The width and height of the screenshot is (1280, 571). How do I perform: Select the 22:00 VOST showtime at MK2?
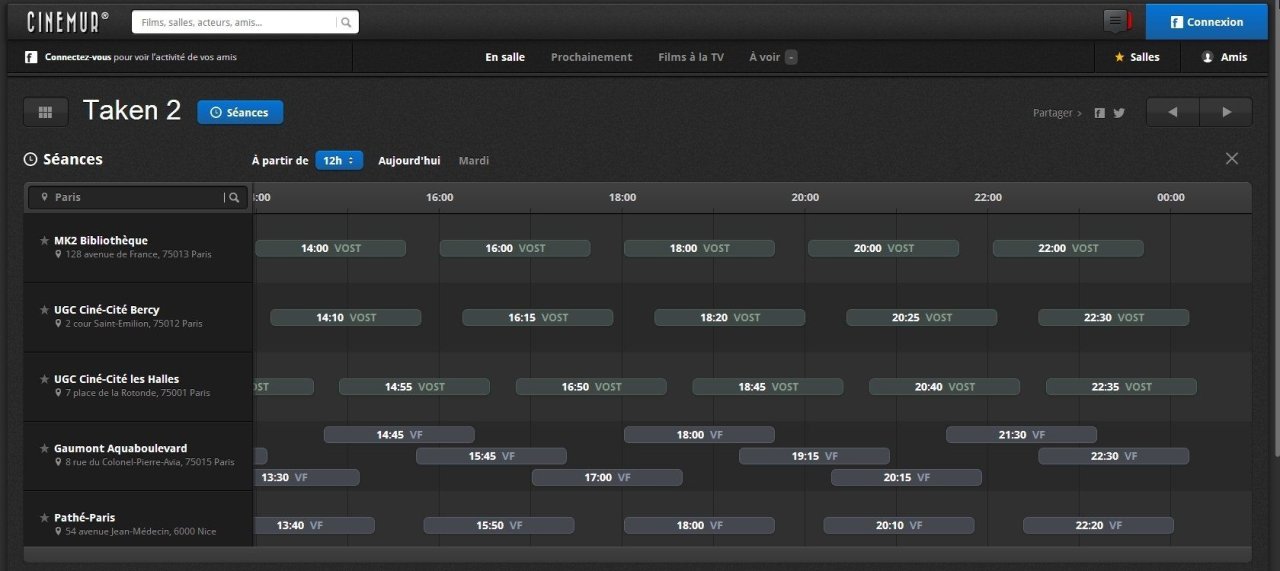1068,248
